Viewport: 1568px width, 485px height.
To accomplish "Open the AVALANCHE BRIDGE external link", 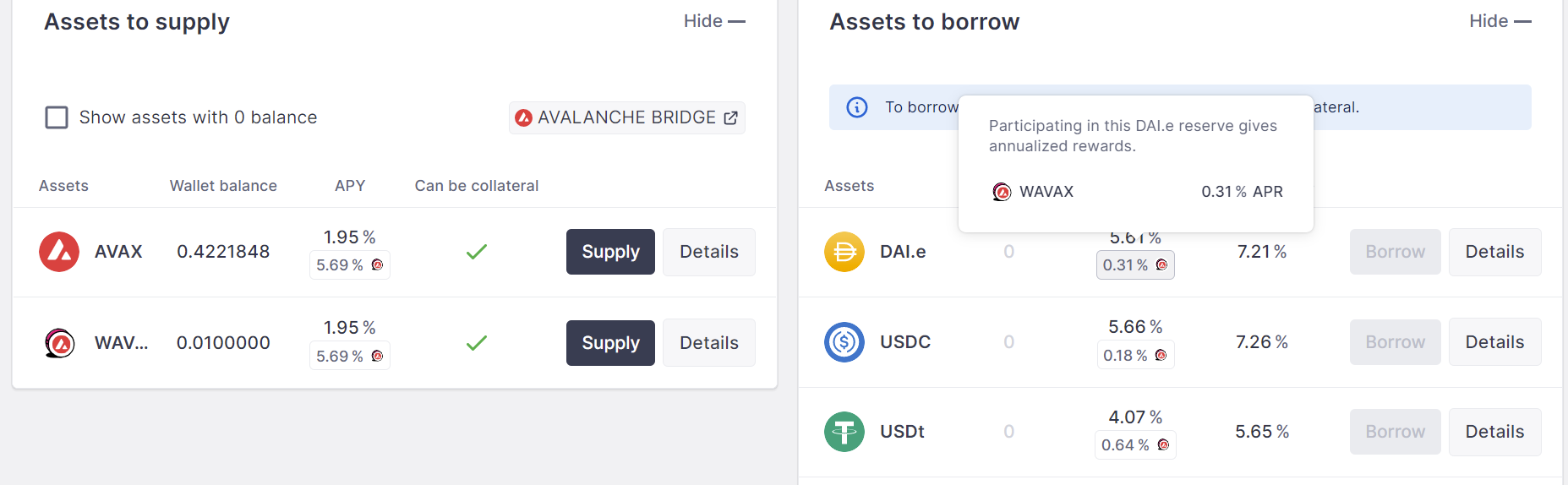I will tap(626, 117).
